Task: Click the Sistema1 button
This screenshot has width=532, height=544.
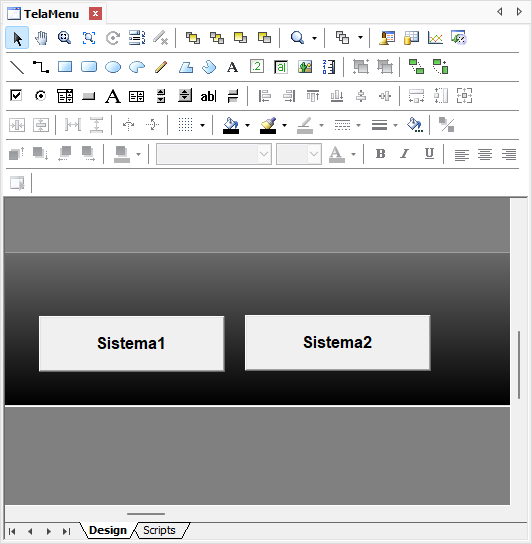Action: click(x=132, y=343)
